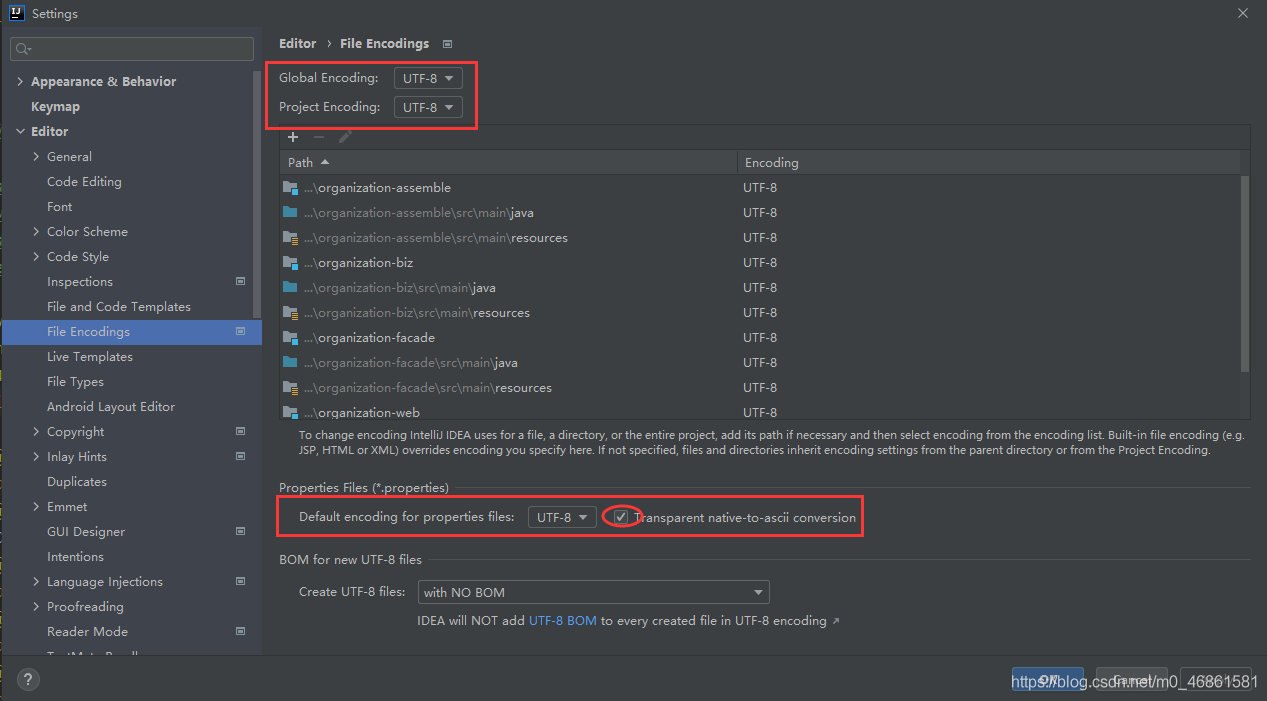Collapse the Editor section
This screenshot has height=701, width=1267.
20,132
